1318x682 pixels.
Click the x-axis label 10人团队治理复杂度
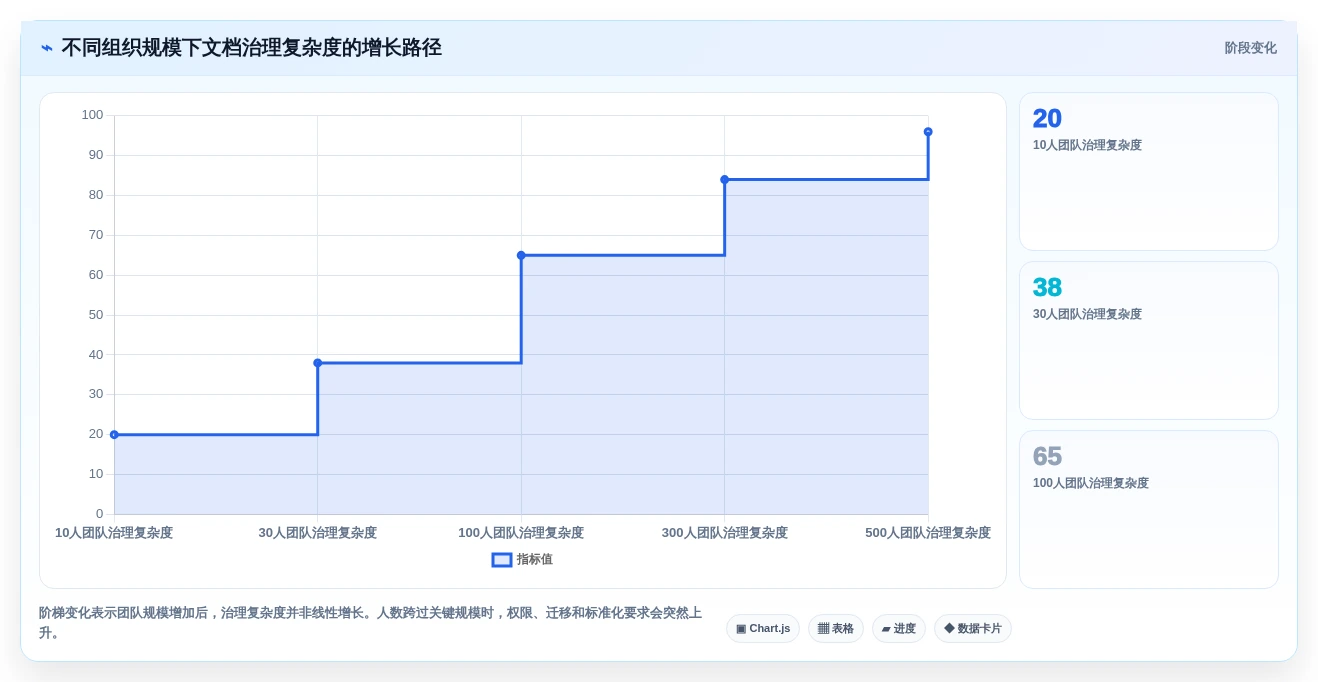tap(114, 533)
